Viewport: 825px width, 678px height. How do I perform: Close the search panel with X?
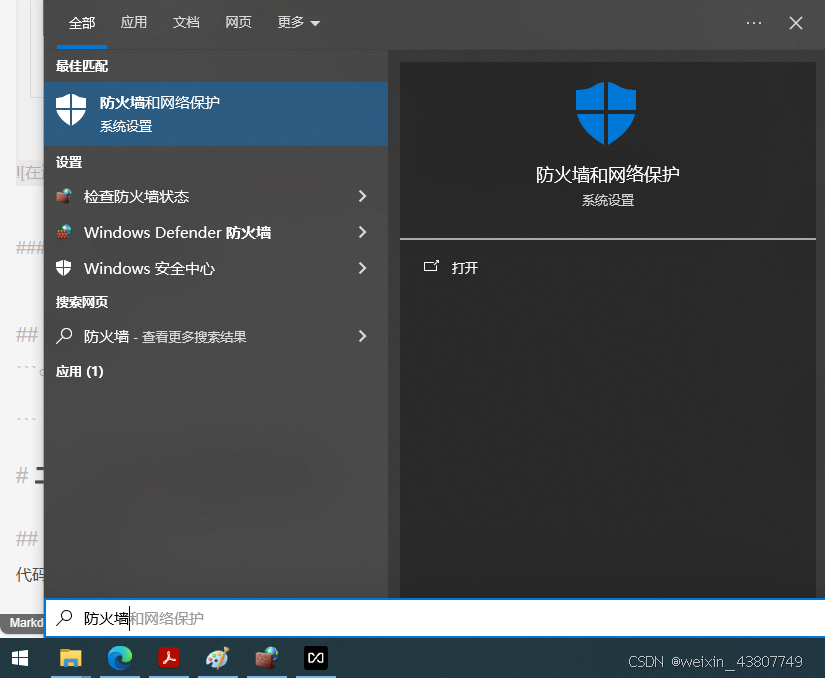click(x=796, y=23)
